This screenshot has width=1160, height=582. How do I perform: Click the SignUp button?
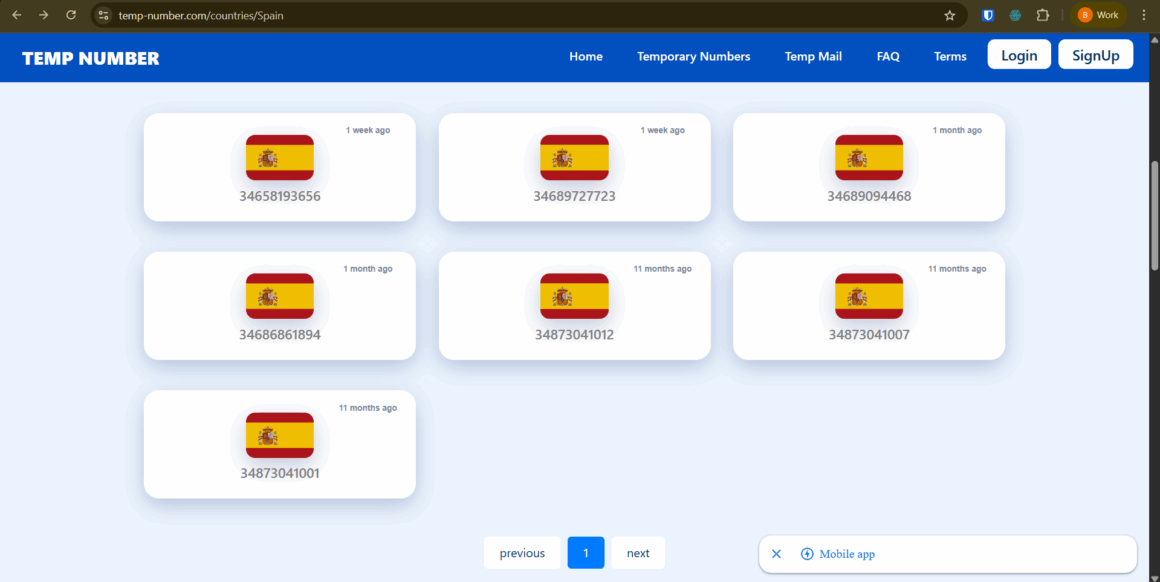pyautogui.click(x=1095, y=55)
